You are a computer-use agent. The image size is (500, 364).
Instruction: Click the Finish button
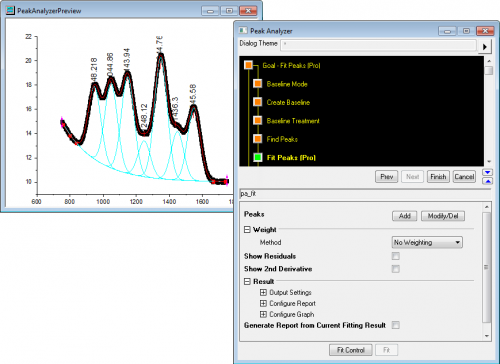(438, 177)
